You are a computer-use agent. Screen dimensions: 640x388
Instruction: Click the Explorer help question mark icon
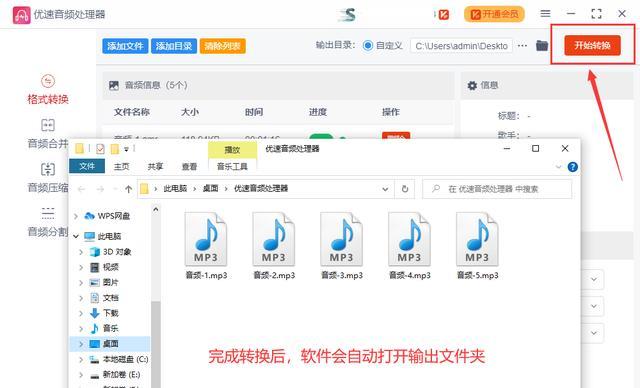coord(573,167)
